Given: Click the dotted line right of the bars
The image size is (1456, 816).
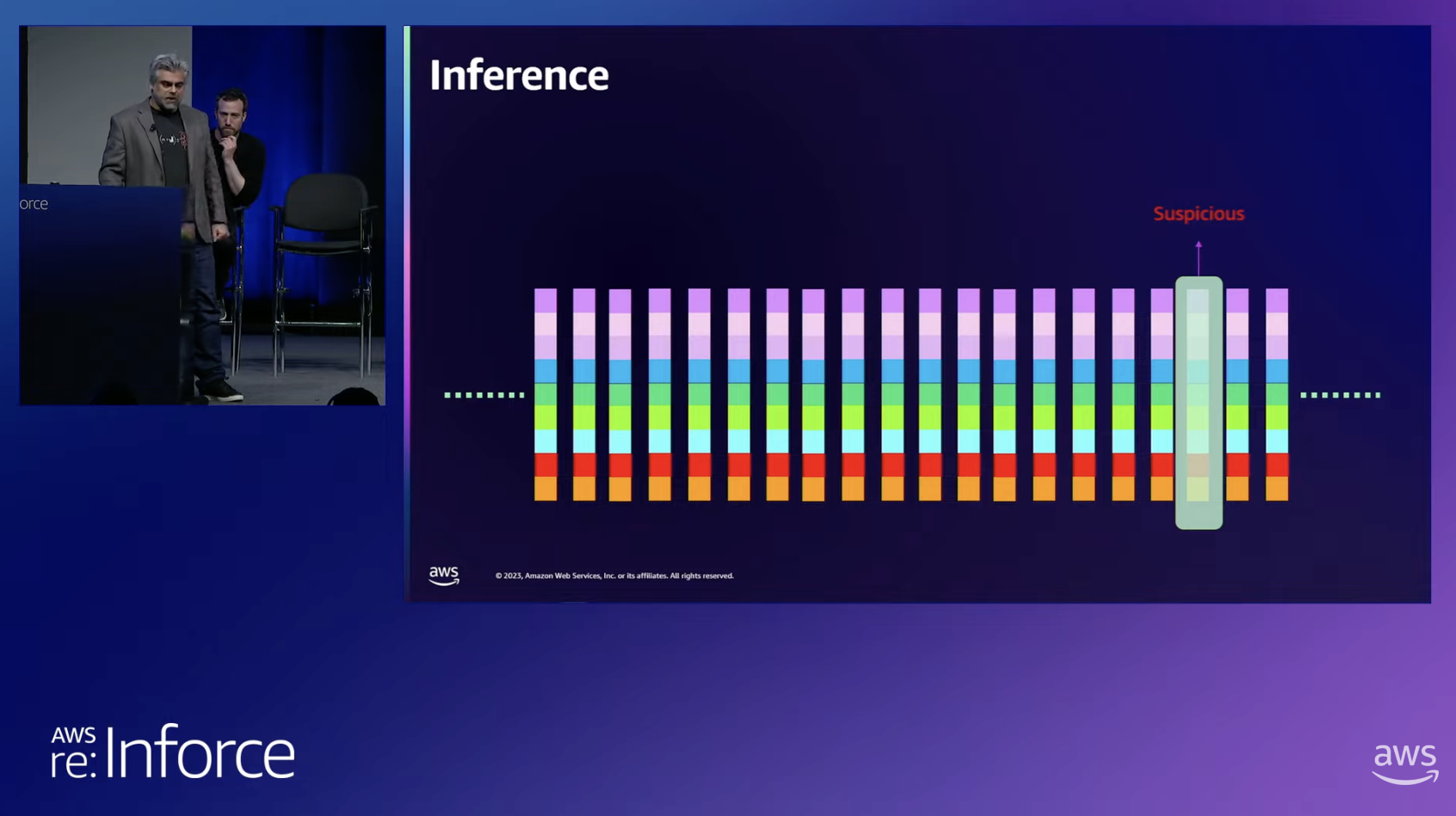Looking at the screenshot, I should pos(1340,395).
